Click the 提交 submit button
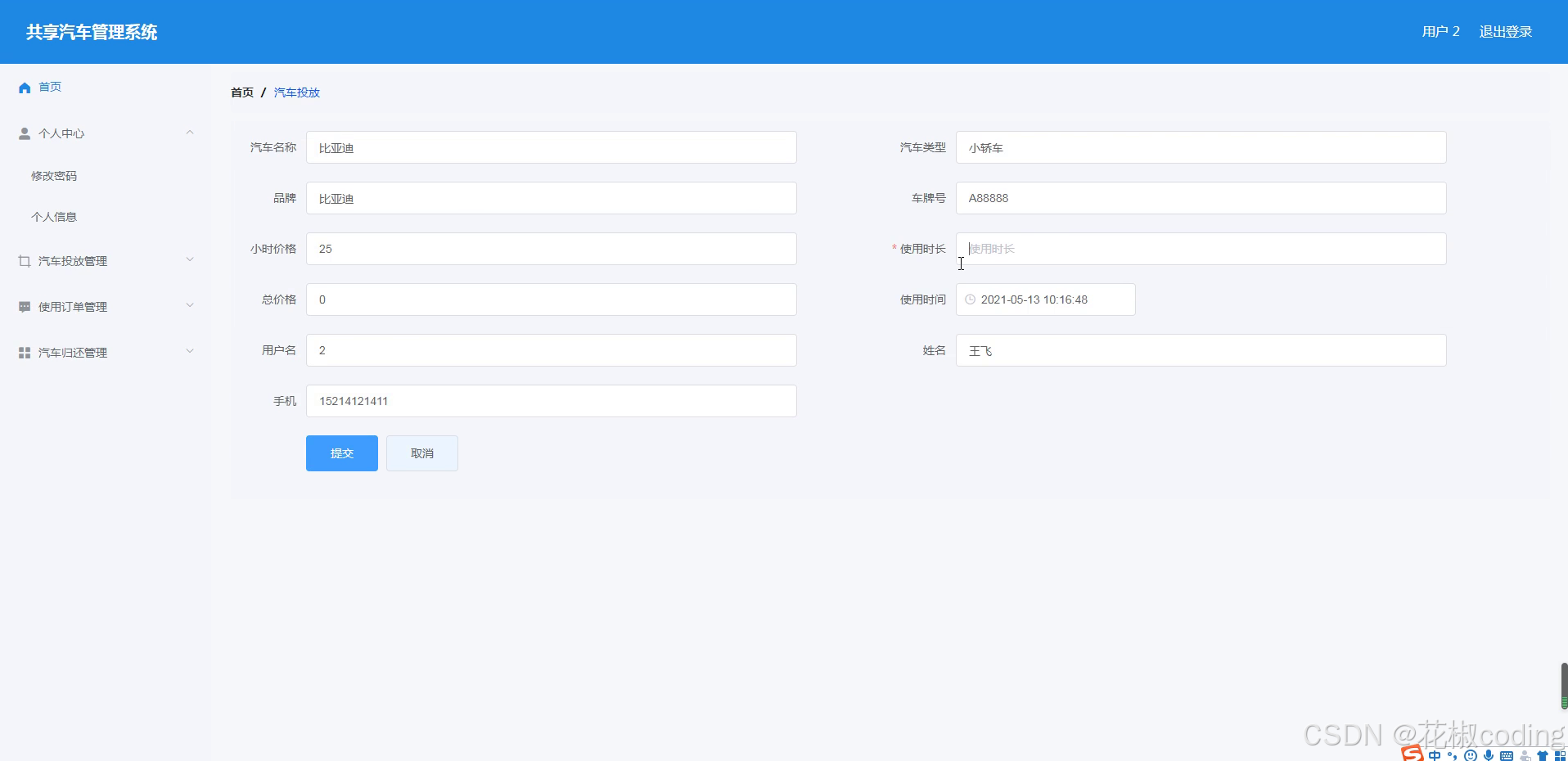1568x761 pixels. [342, 453]
